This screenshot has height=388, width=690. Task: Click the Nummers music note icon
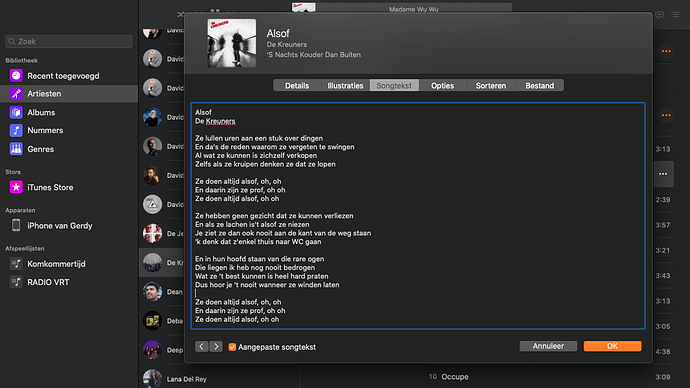coord(16,130)
